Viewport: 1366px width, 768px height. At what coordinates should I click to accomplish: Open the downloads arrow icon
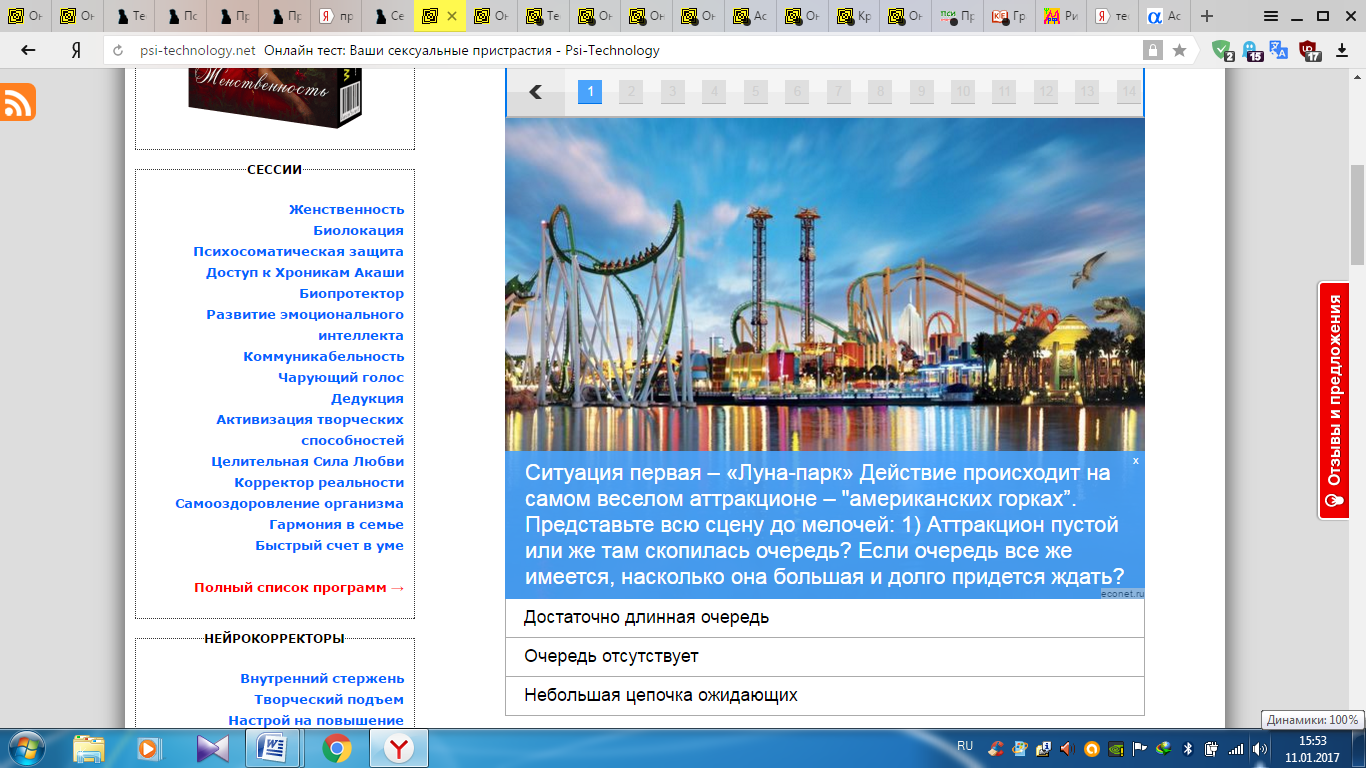pyautogui.click(x=1342, y=50)
